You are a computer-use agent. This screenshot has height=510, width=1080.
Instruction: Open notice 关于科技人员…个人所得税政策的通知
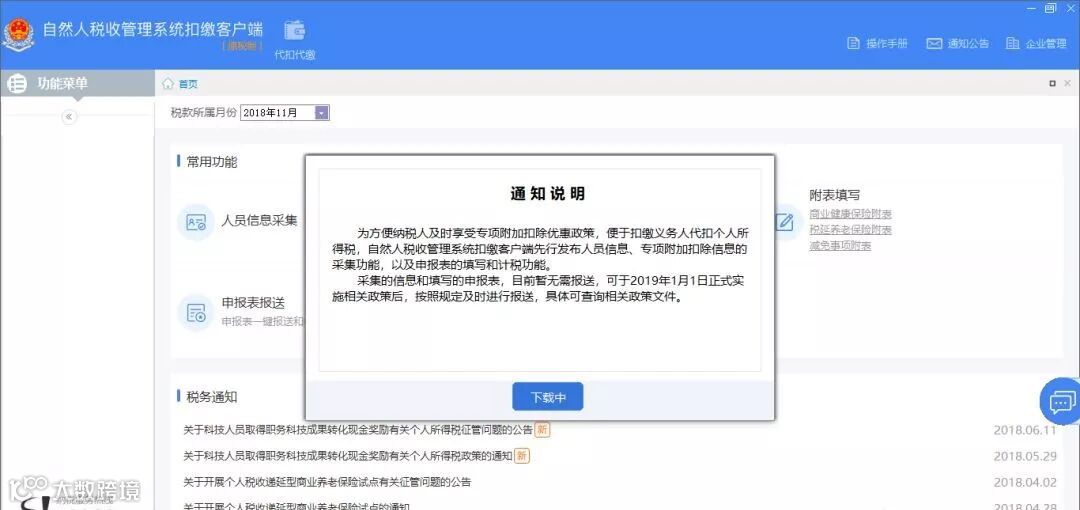pyautogui.click(x=348, y=456)
